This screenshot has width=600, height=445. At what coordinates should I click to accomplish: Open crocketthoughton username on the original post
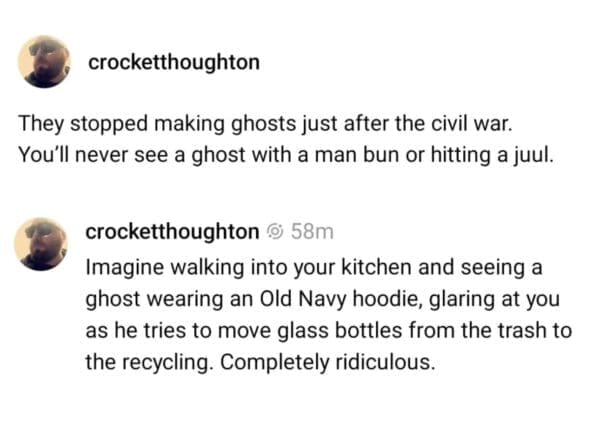[x=174, y=62]
